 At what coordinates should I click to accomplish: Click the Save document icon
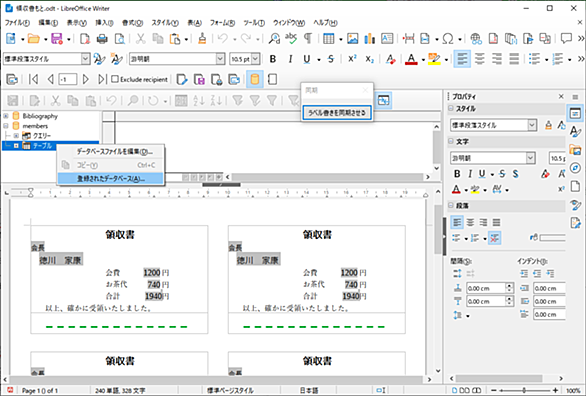point(57,38)
